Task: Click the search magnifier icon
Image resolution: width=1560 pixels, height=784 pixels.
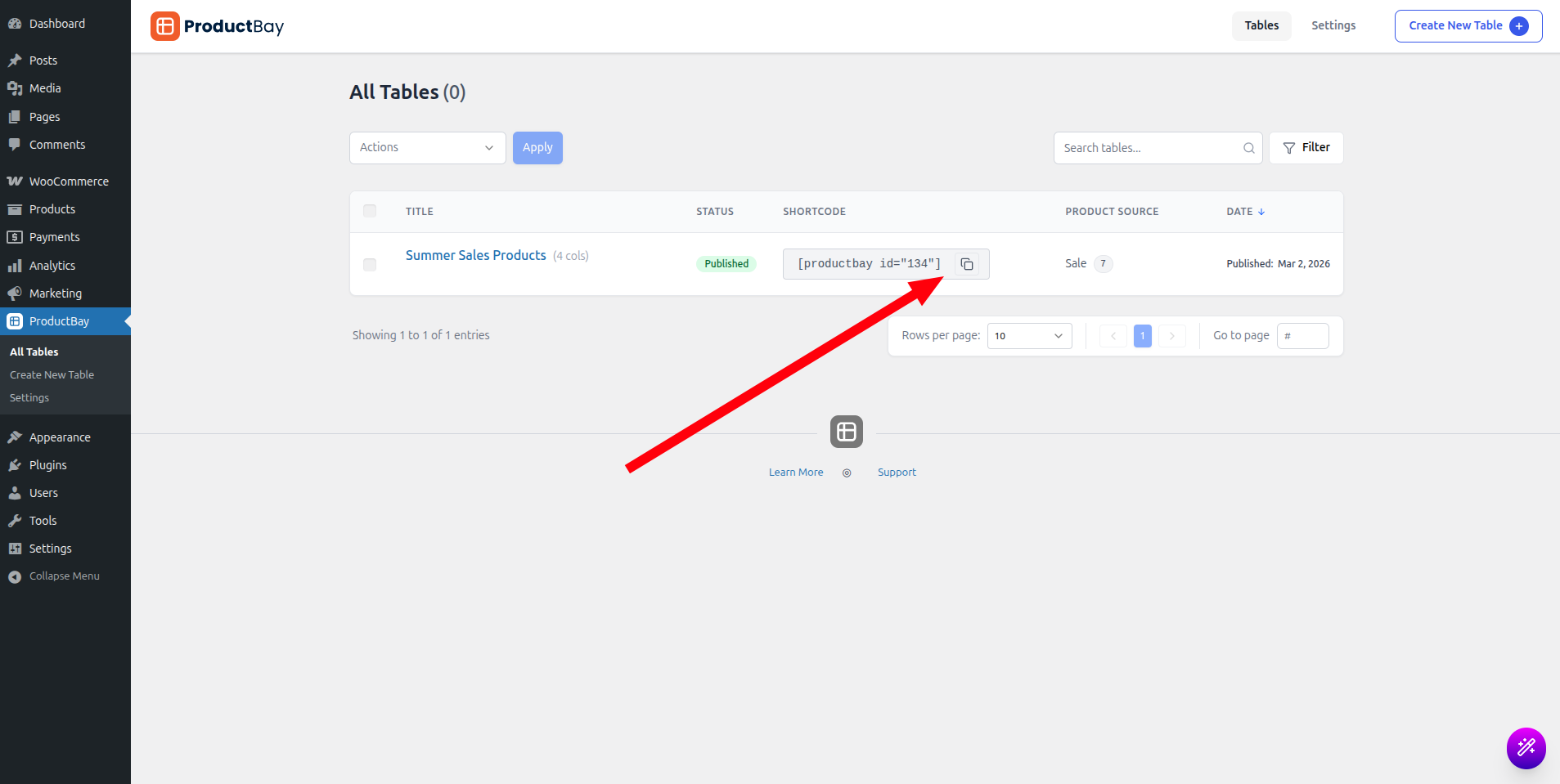Action: [x=1248, y=148]
